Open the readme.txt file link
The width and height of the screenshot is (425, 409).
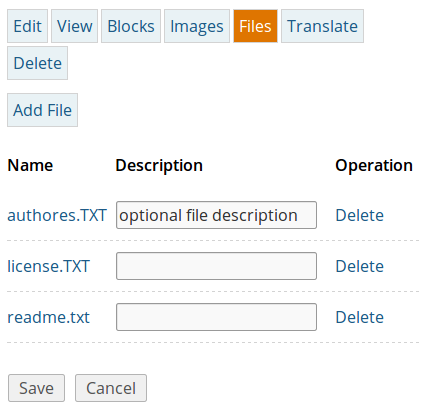point(49,317)
